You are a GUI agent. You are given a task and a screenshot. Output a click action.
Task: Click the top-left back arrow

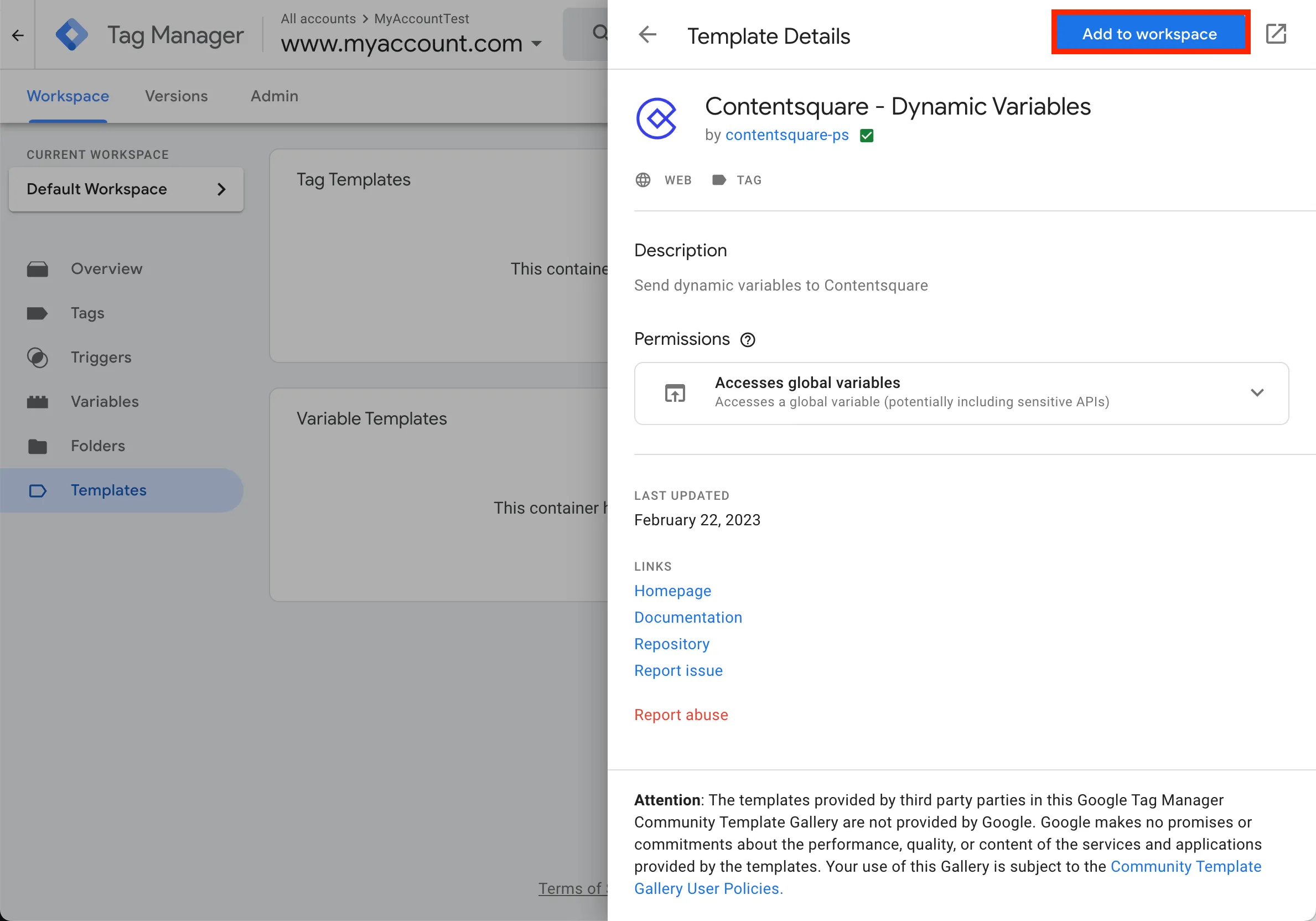(18, 35)
